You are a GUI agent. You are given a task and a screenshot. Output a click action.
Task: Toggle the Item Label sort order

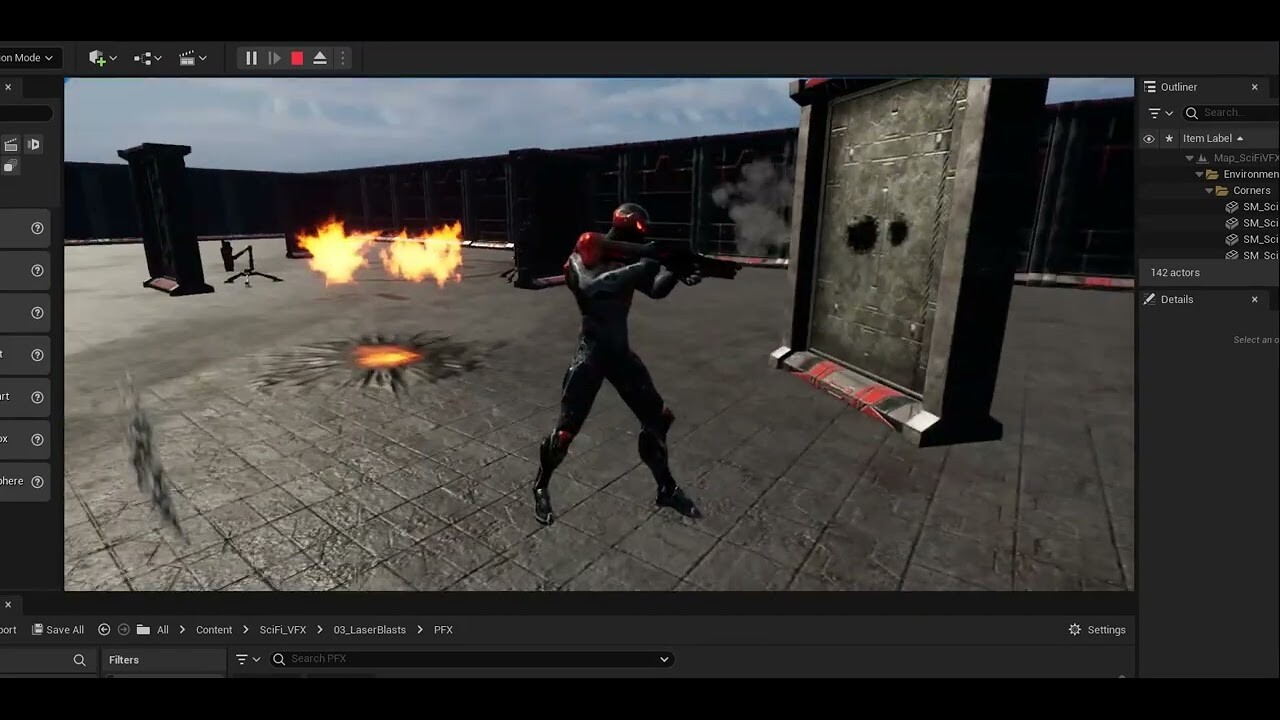tap(1207, 138)
